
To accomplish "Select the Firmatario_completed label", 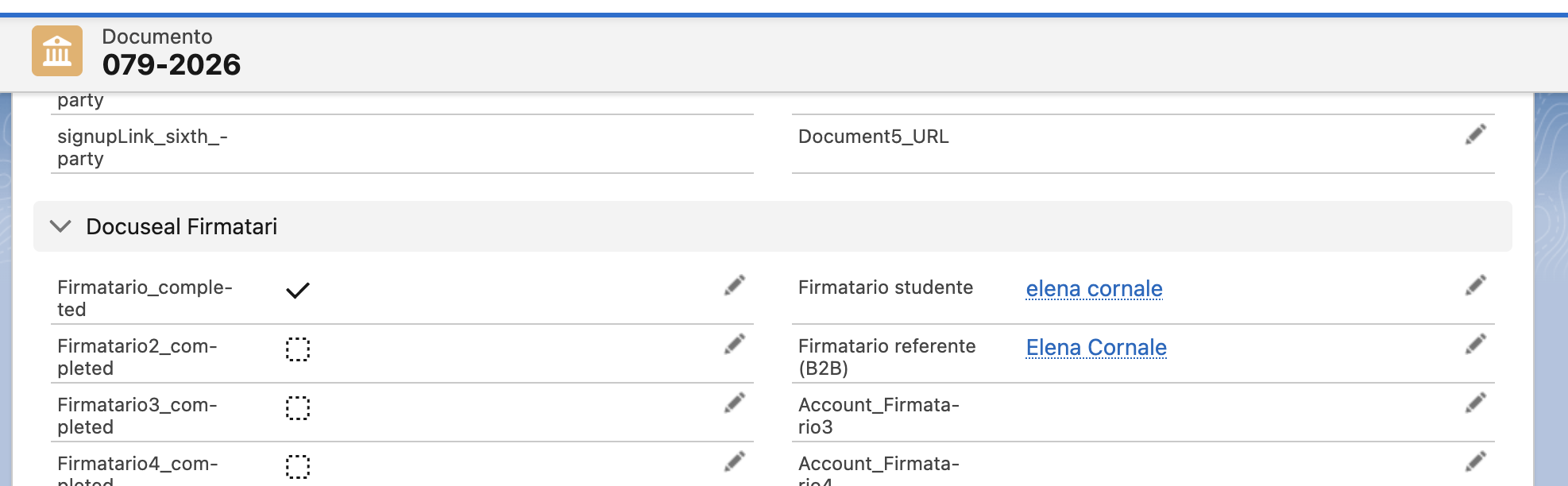I will 145,299.
